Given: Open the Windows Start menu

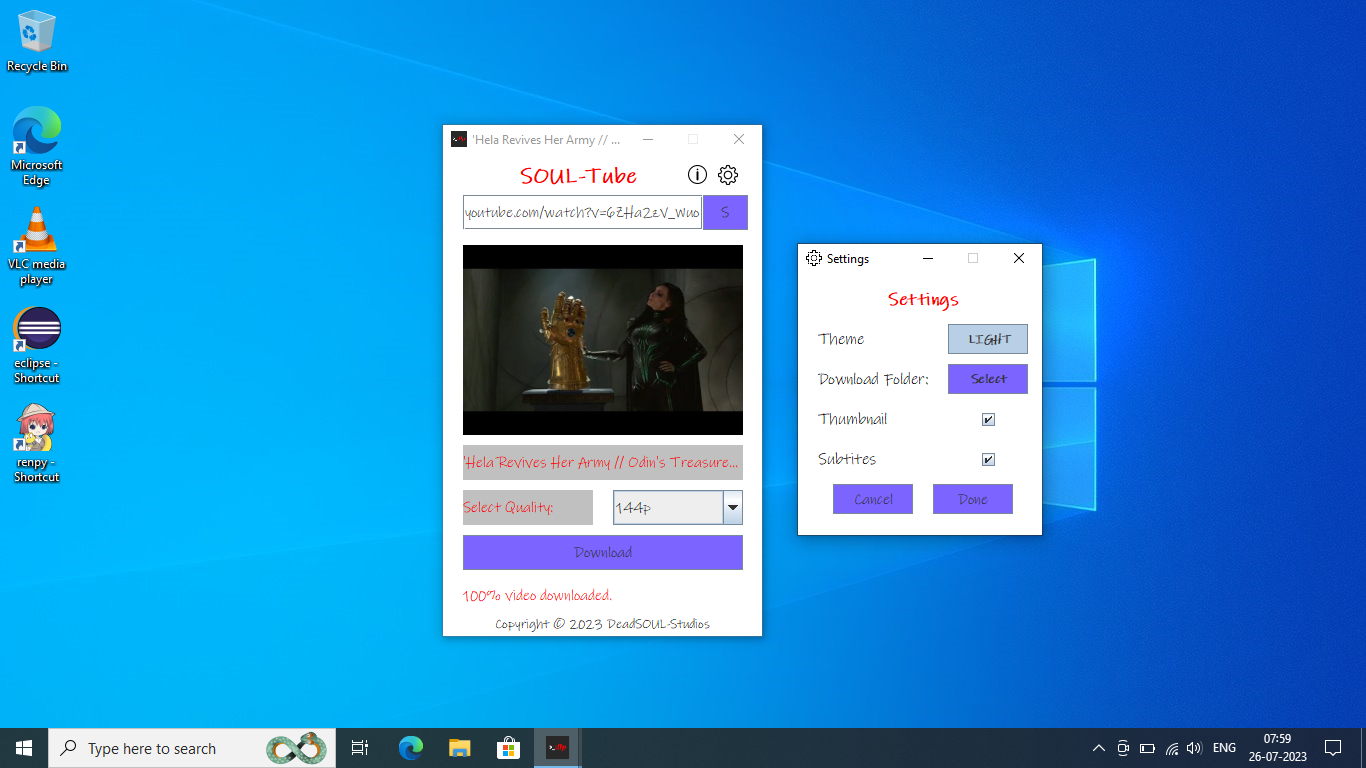Looking at the screenshot, I should point(24,748).
